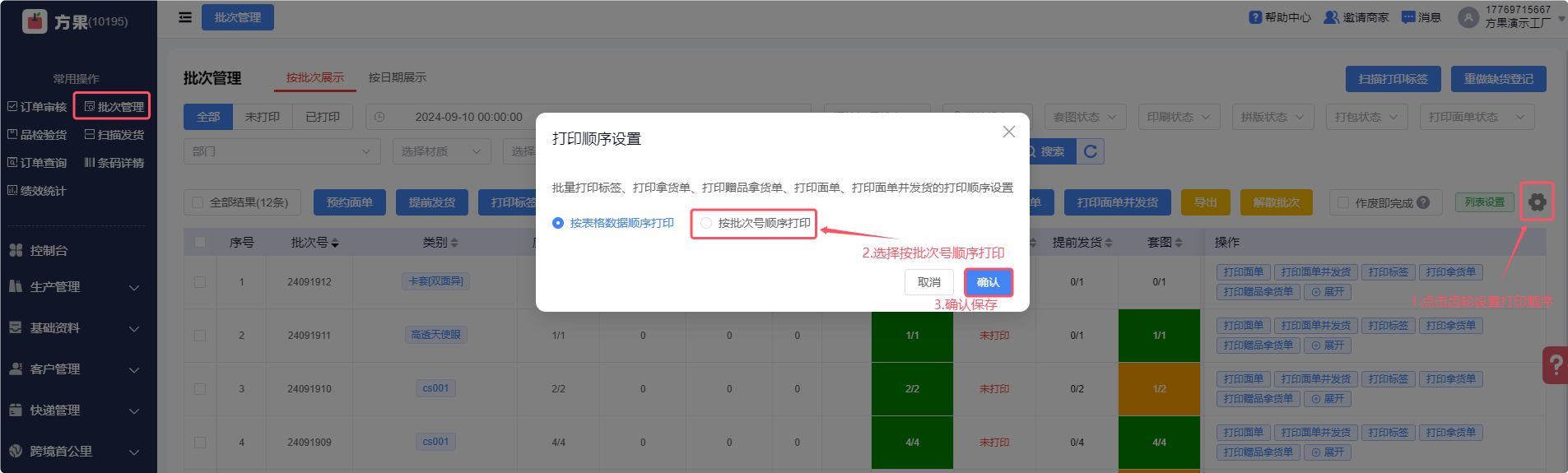The height and width of the screenshot is (473, 1568).
Task: Click the 作废即完成 question mark icon
Action: tap(1423, 202)
